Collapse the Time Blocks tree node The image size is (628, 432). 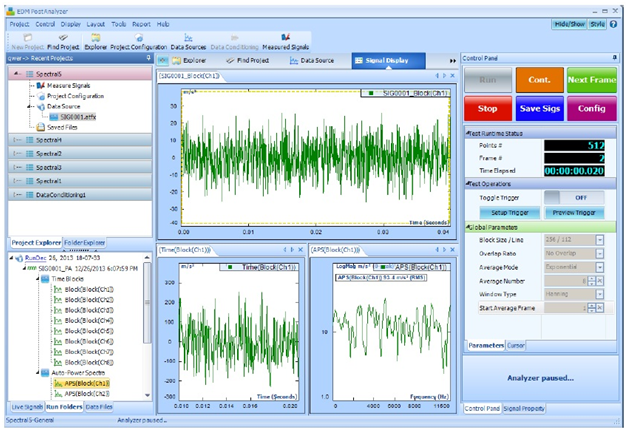[x=38, y=279]
